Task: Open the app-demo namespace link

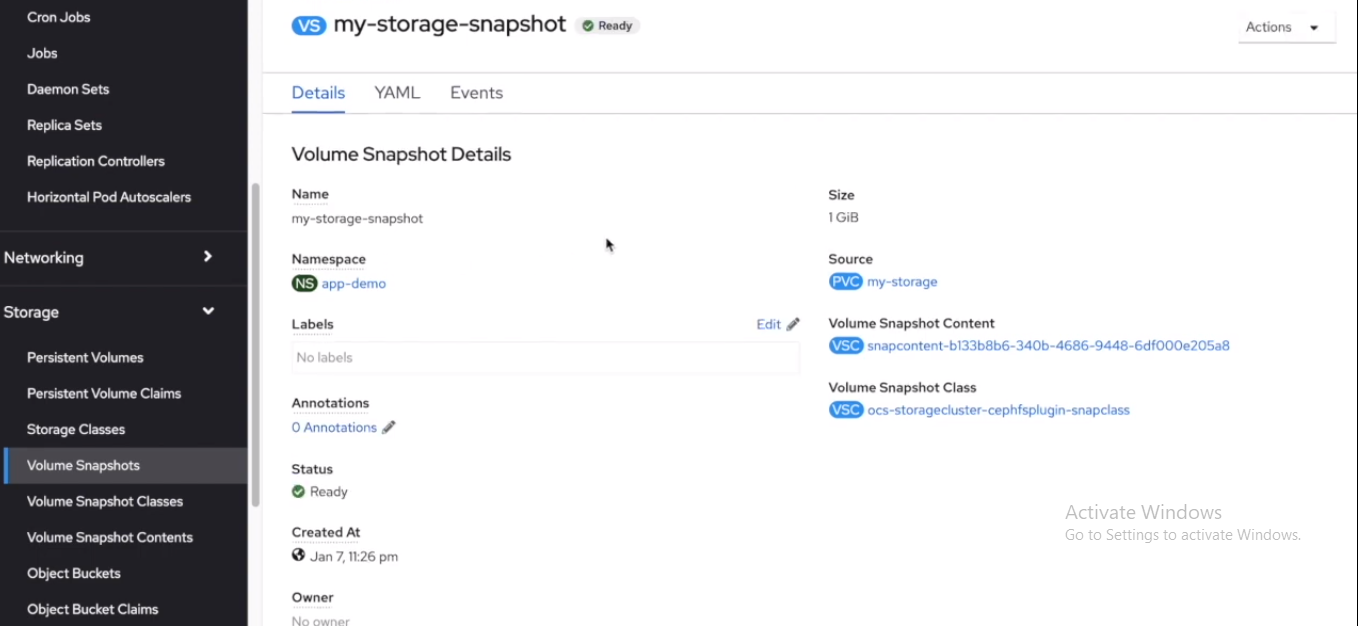Action: click(x=353, y=284)
